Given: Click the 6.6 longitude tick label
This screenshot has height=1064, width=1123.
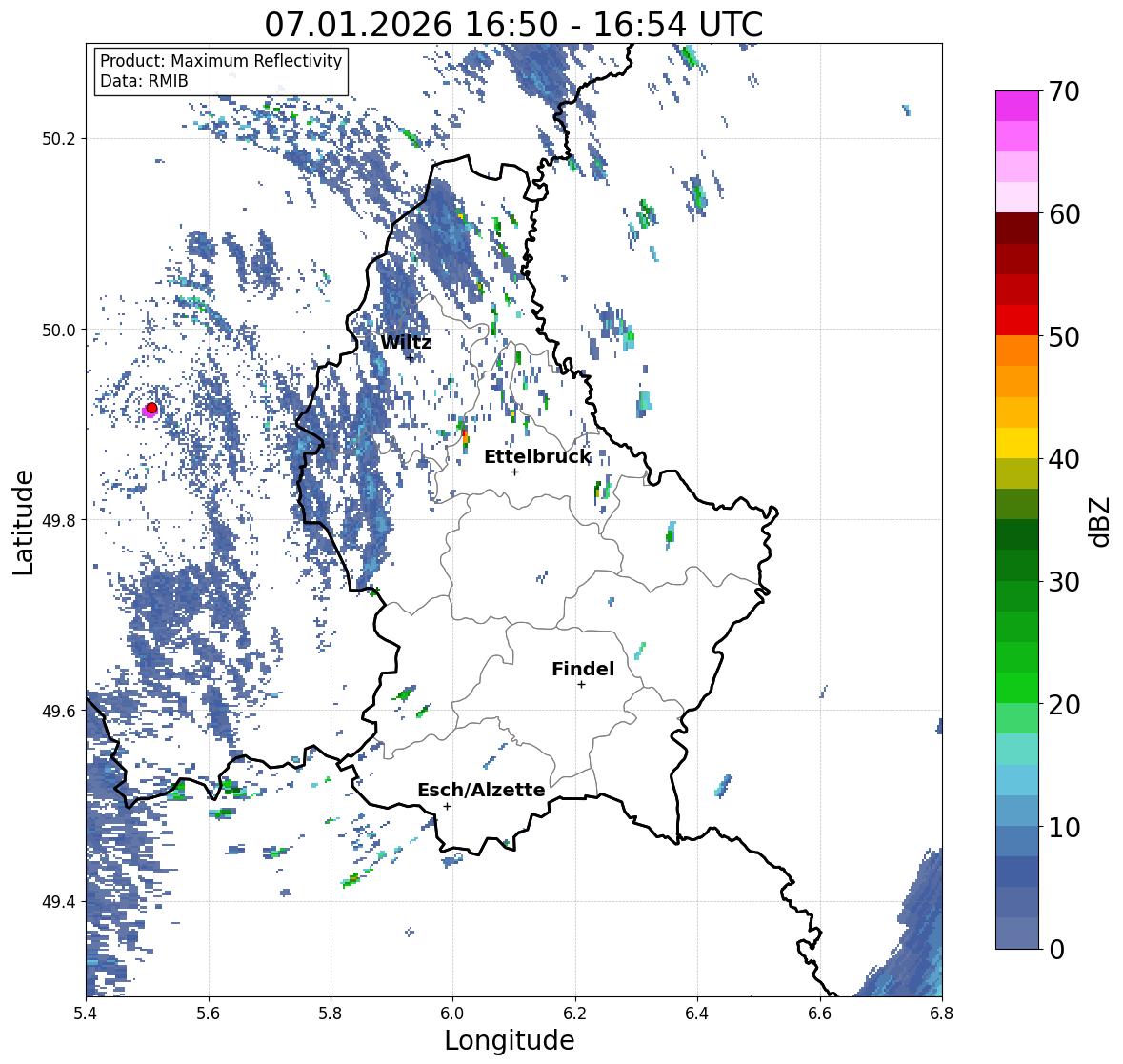Looking at the screenshot, I should tap(820, 1013).
